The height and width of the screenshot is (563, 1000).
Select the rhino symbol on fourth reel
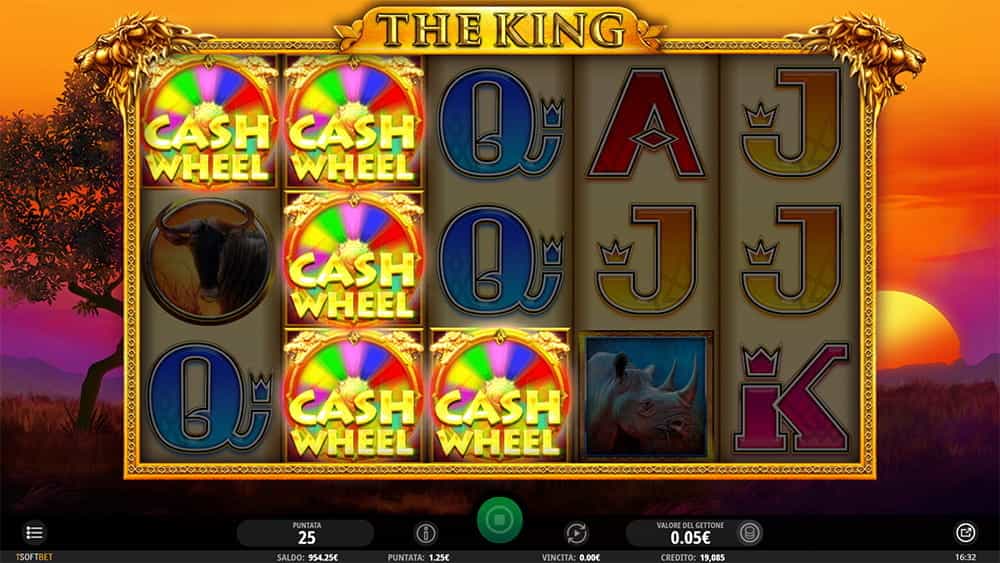[645, 395]
